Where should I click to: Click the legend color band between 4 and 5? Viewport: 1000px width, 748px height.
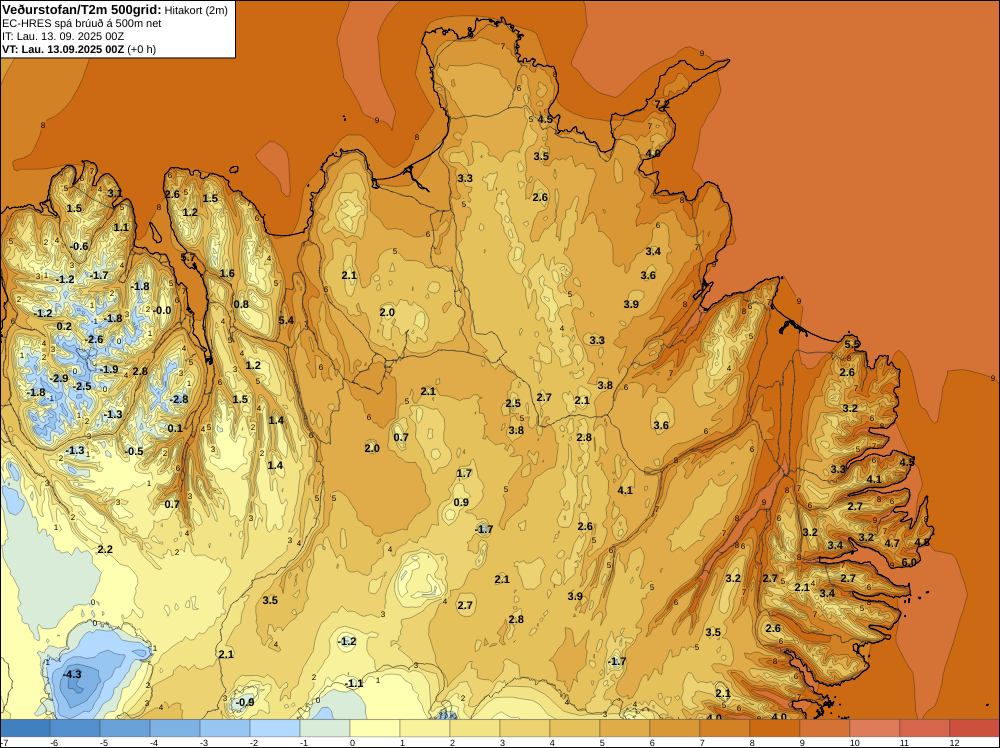[575, 728]
